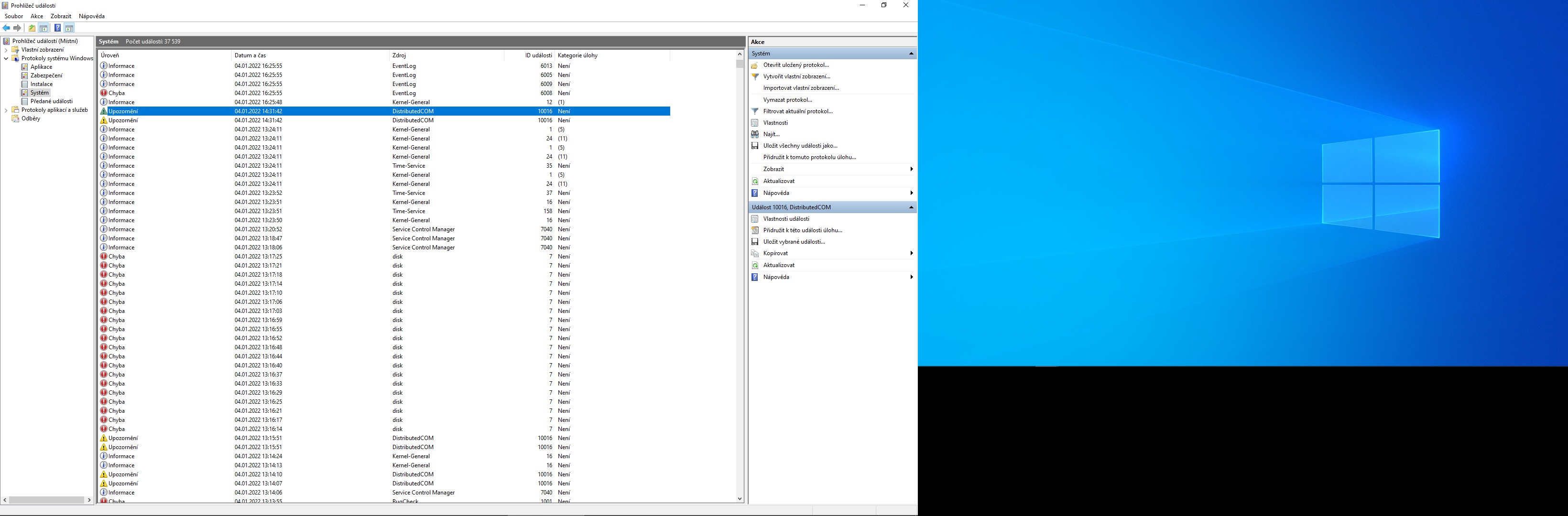The width and height of the screenshot is (1568, 516).
Task: Expand the Vlastní zobrazení tree node
Action: [6, 50]
